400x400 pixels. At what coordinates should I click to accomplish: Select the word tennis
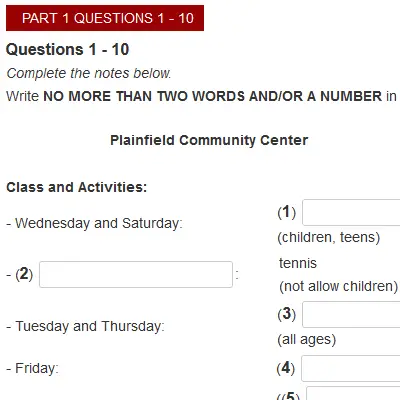point(298,263)
